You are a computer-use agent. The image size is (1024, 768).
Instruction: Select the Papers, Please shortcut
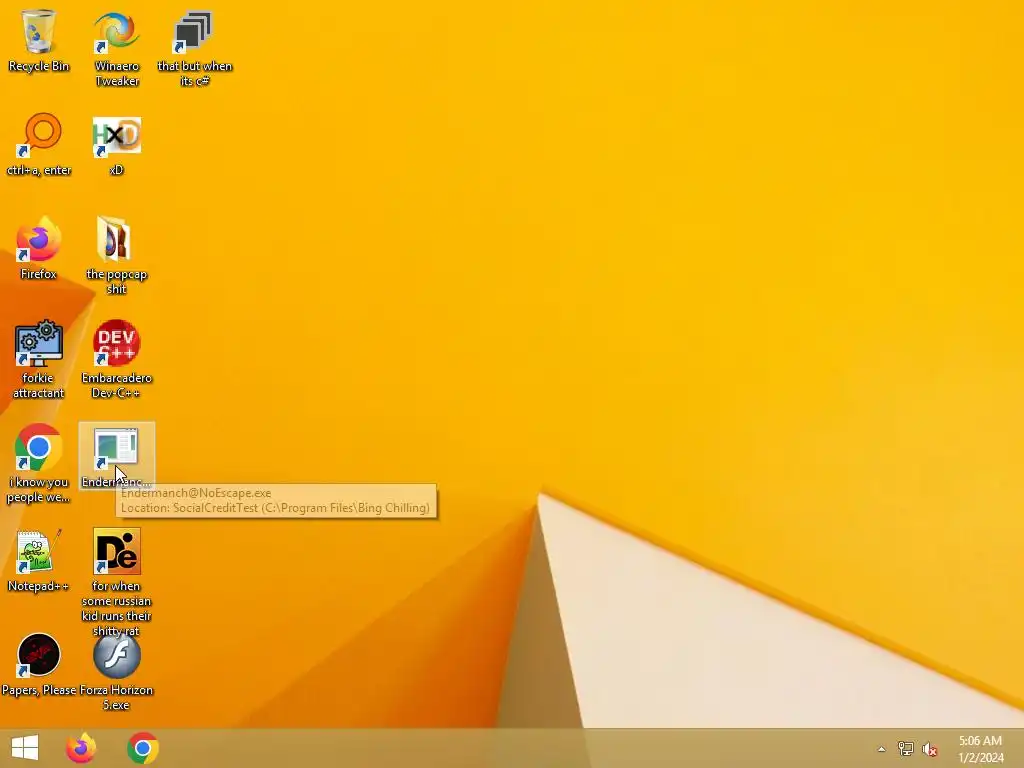[39, 664]
